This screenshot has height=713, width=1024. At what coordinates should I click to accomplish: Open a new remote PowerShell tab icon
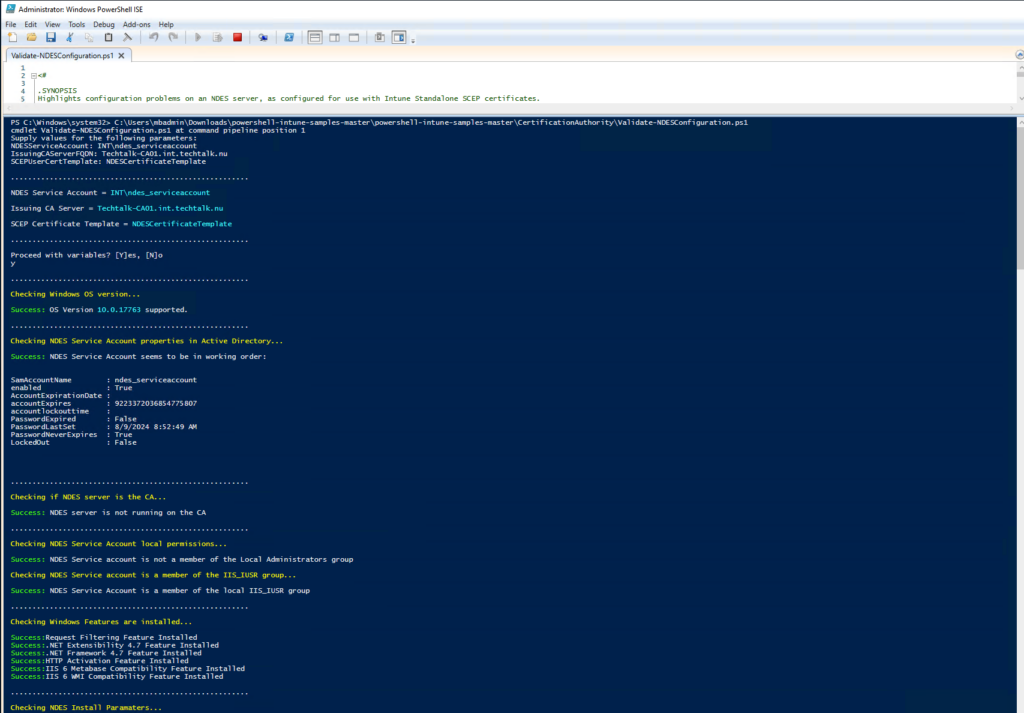pos(263,37)
